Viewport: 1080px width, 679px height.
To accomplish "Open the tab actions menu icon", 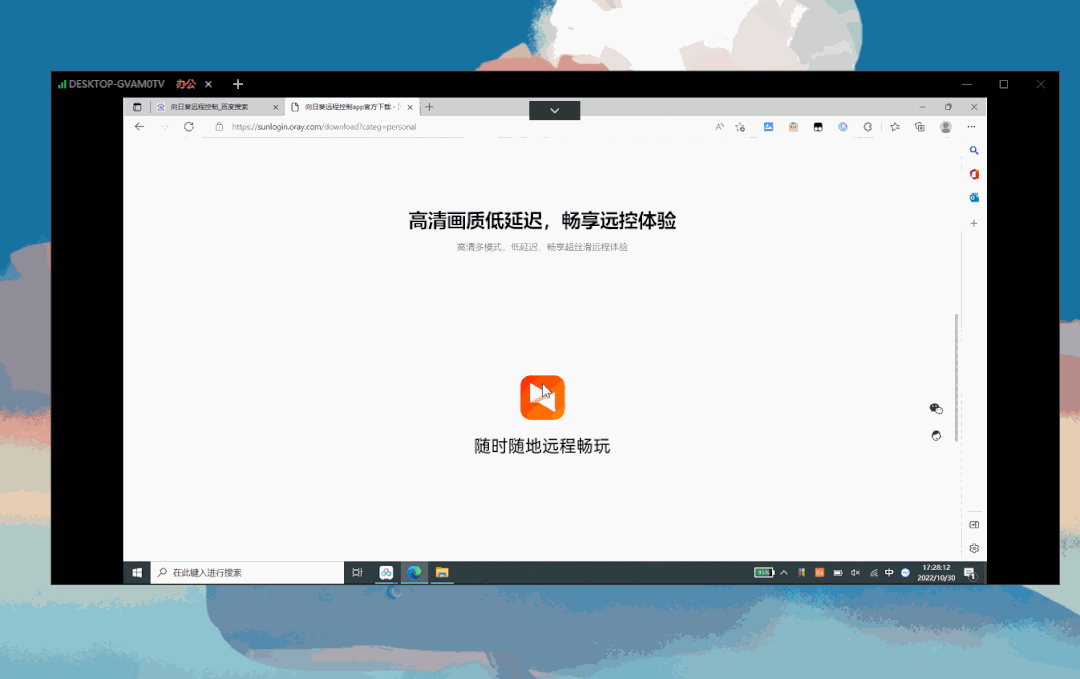I will click(137, 107).
